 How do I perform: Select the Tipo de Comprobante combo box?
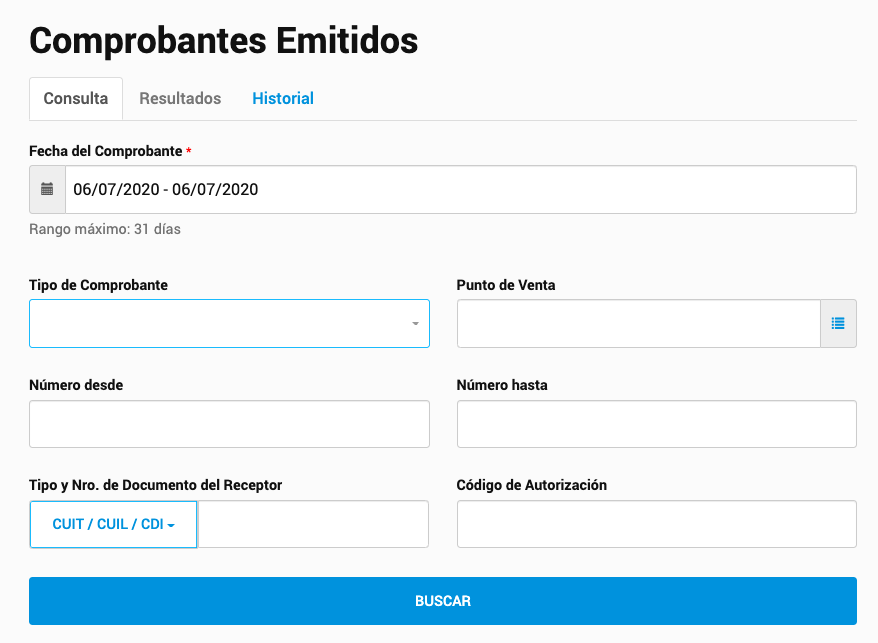click(230, 323)
